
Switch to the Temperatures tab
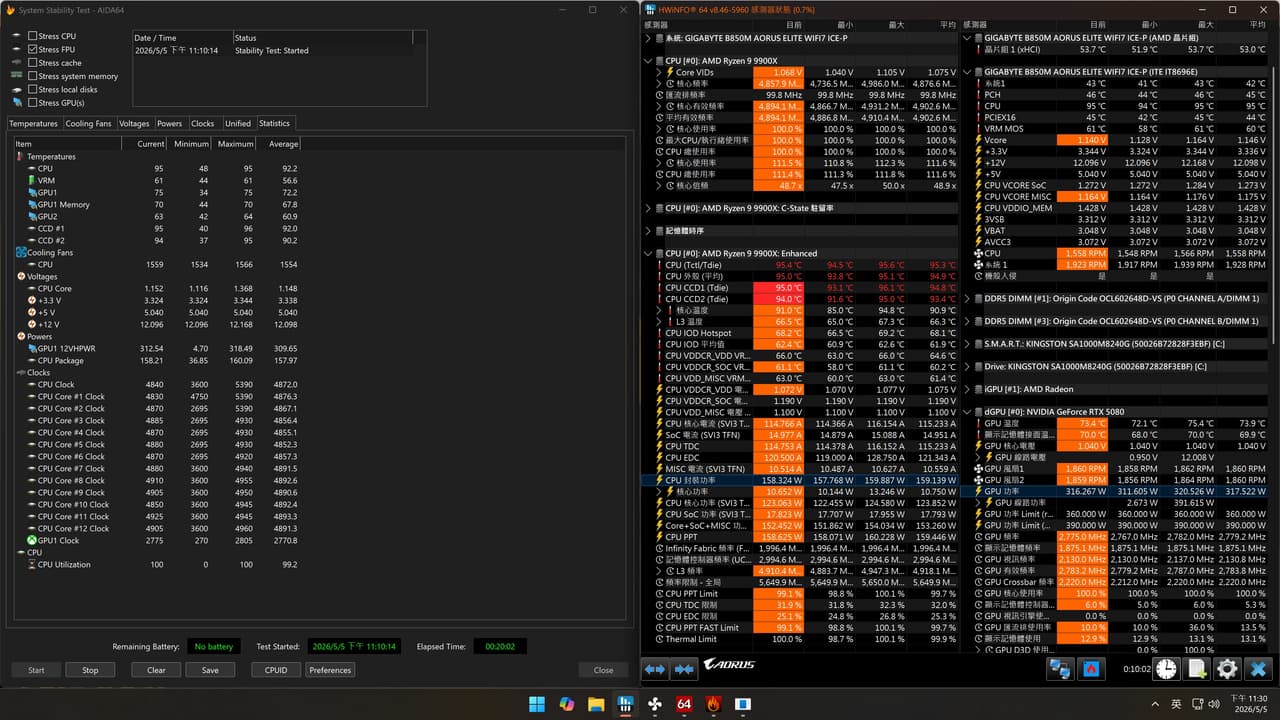coord(33,124)
